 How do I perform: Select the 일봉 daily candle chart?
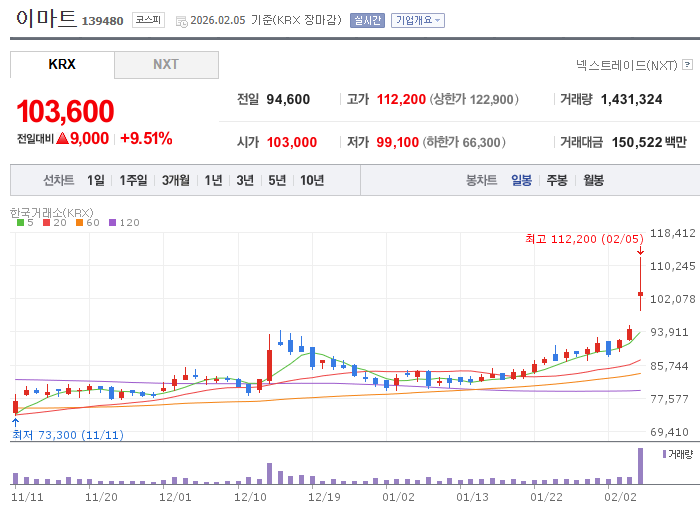coord(521,180)
